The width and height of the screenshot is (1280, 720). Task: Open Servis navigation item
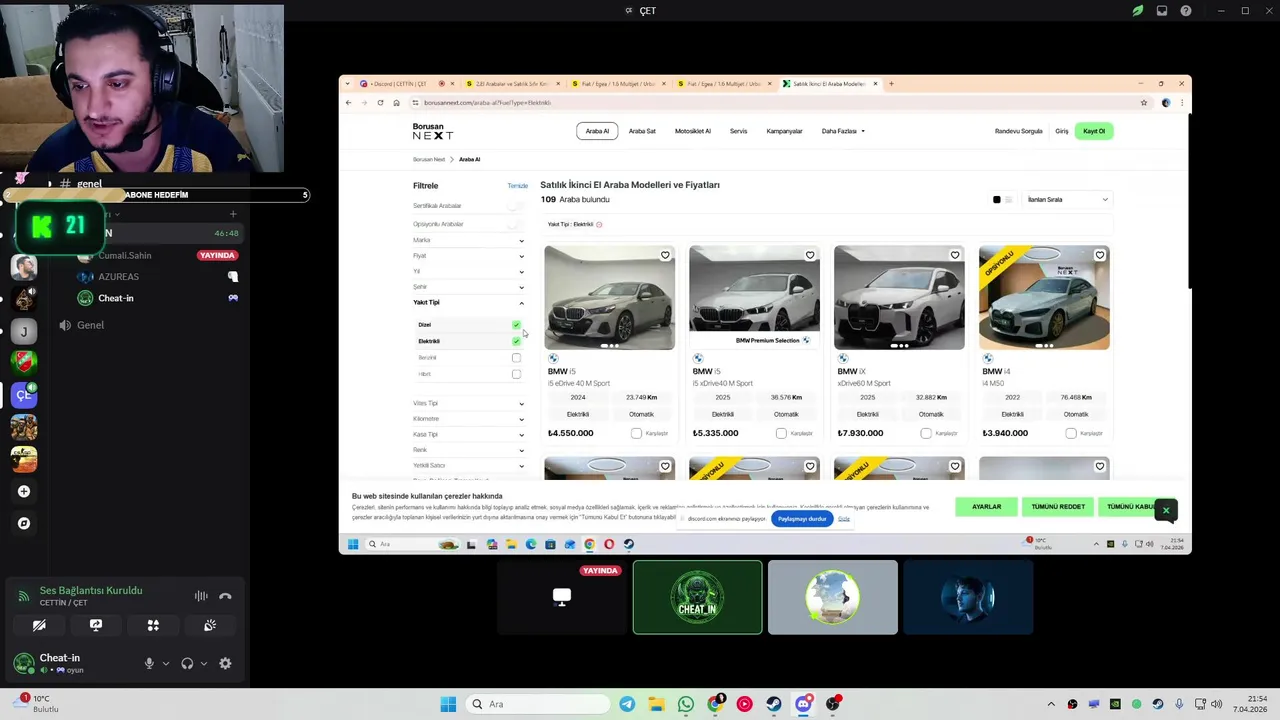click(738, 131)
